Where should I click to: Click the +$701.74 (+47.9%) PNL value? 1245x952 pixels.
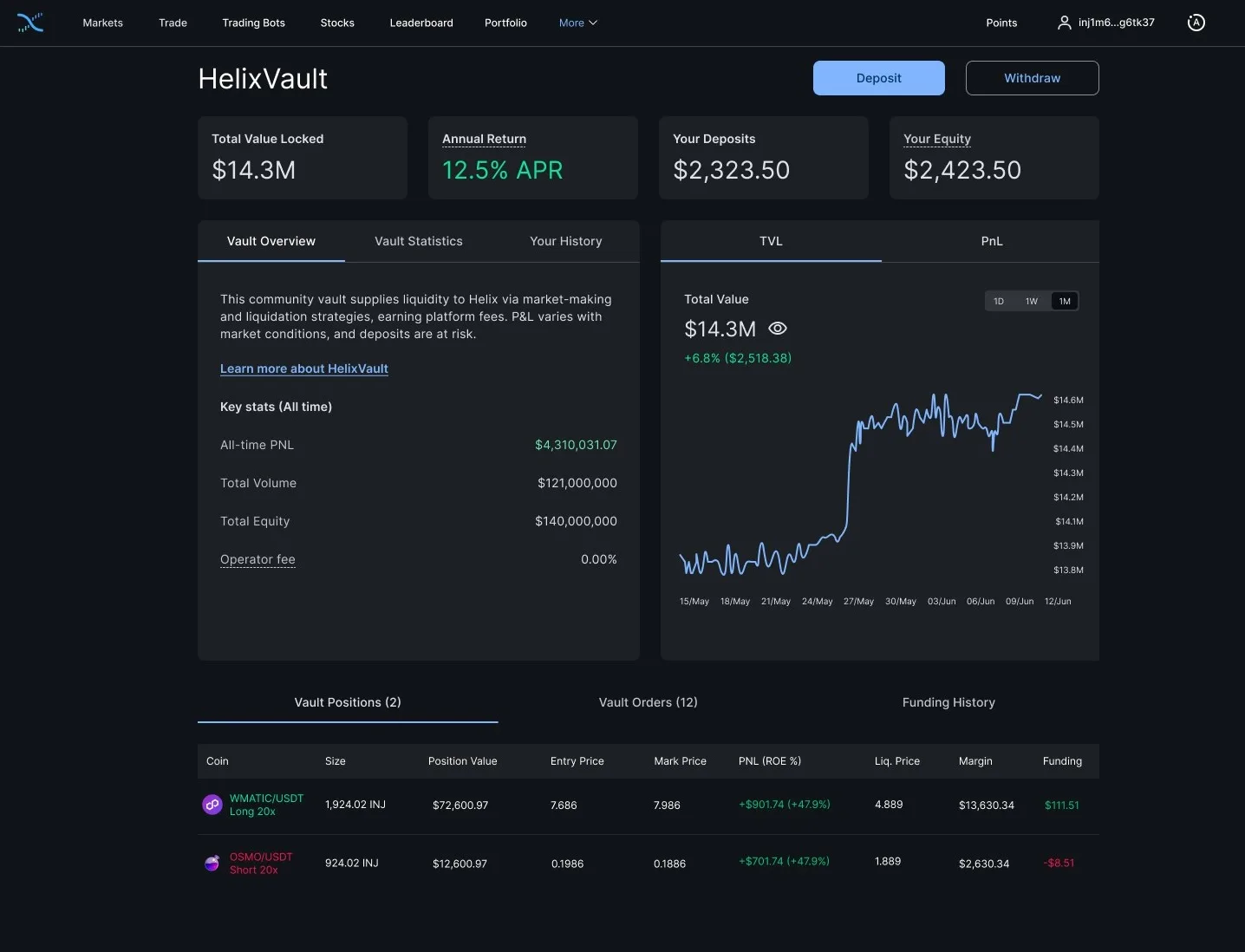point(784,862)
